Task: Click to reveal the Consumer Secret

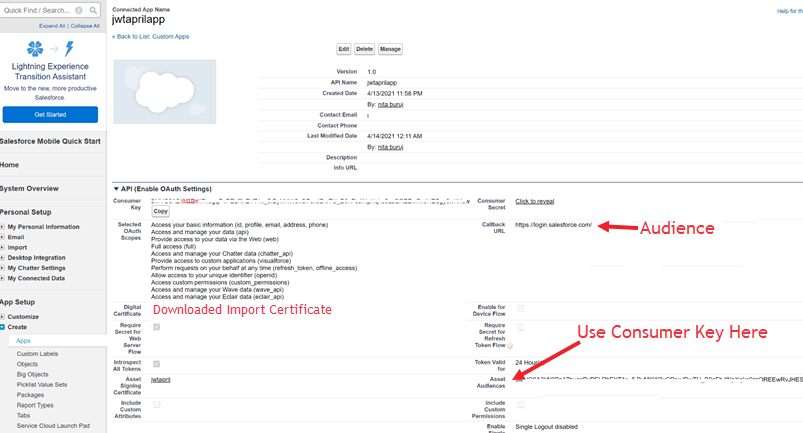Action: click(535, 202)
